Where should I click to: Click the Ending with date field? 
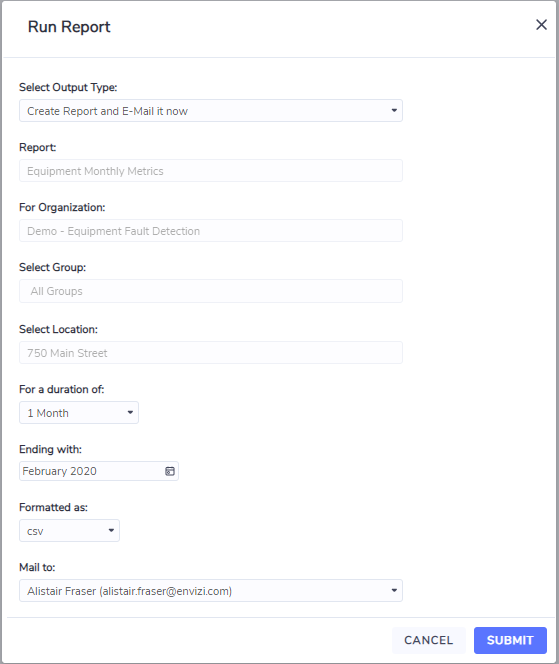point(99,471)
